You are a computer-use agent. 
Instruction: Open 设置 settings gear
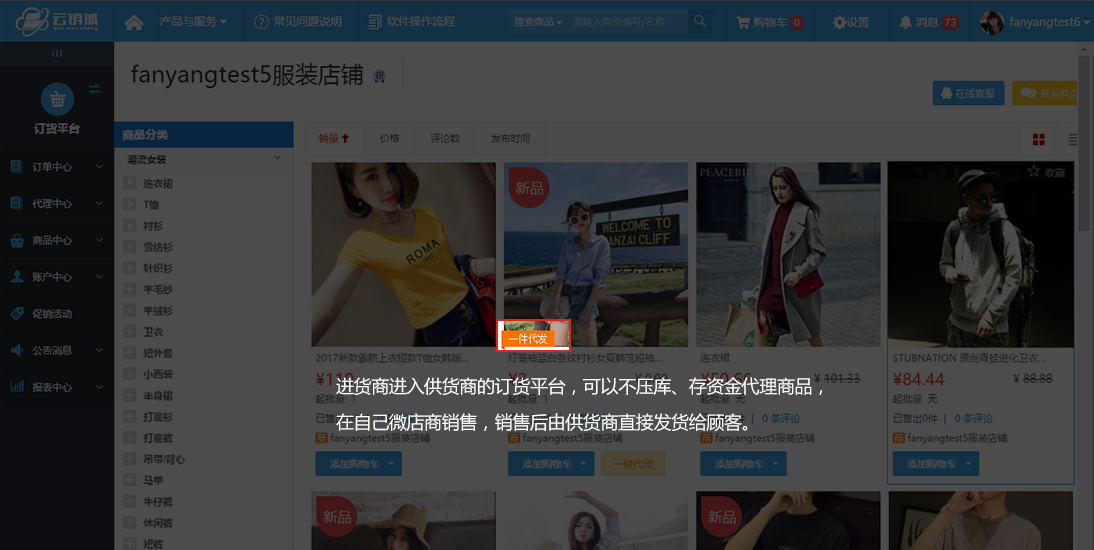tap(851, 22)
